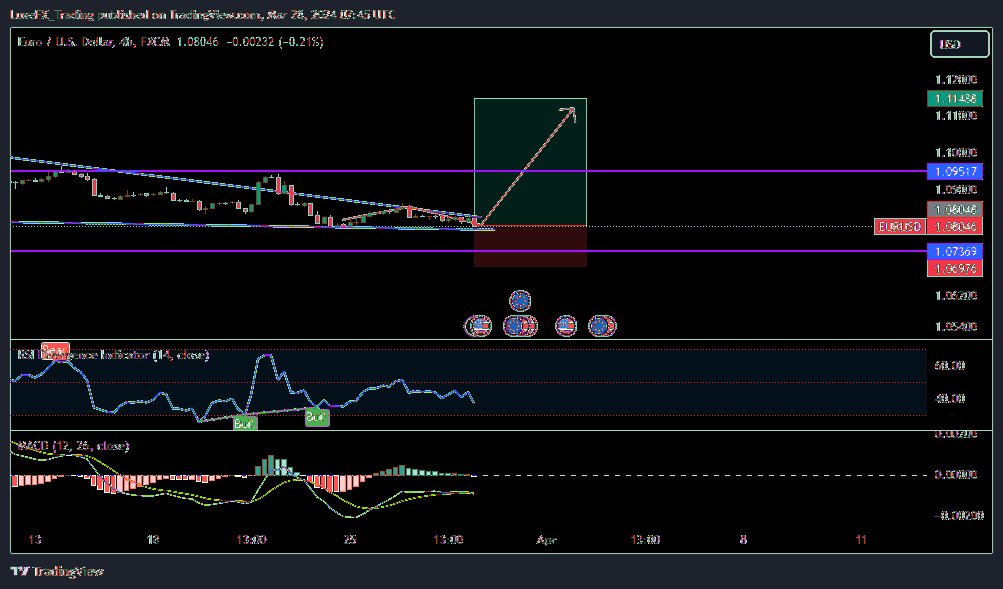Open the USD currency selector
This screenshot has width=1003, height=589.
[959, 44]
